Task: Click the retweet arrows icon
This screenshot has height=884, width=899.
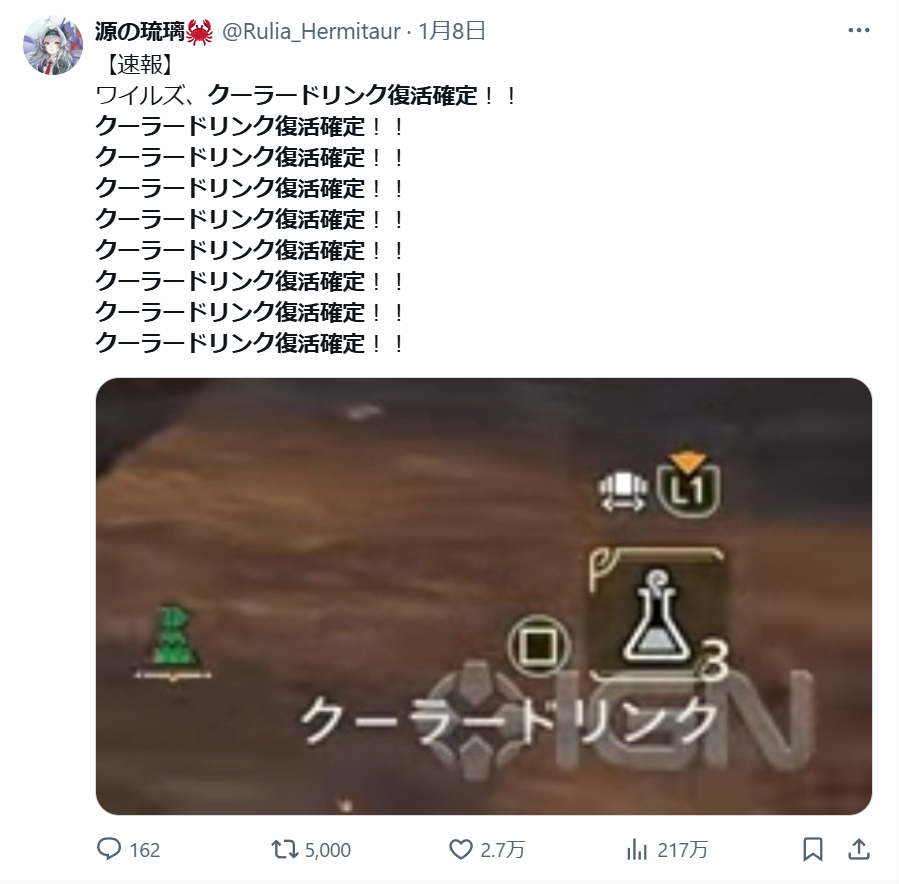Action: coord(285,849)
